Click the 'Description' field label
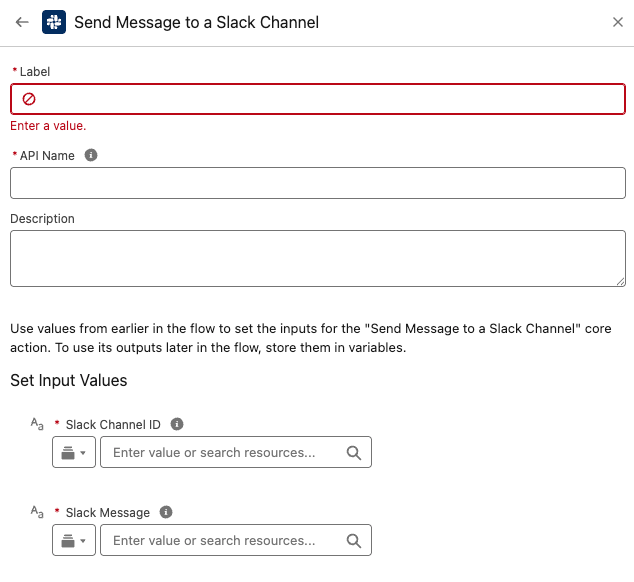 (x=42, y=219)
